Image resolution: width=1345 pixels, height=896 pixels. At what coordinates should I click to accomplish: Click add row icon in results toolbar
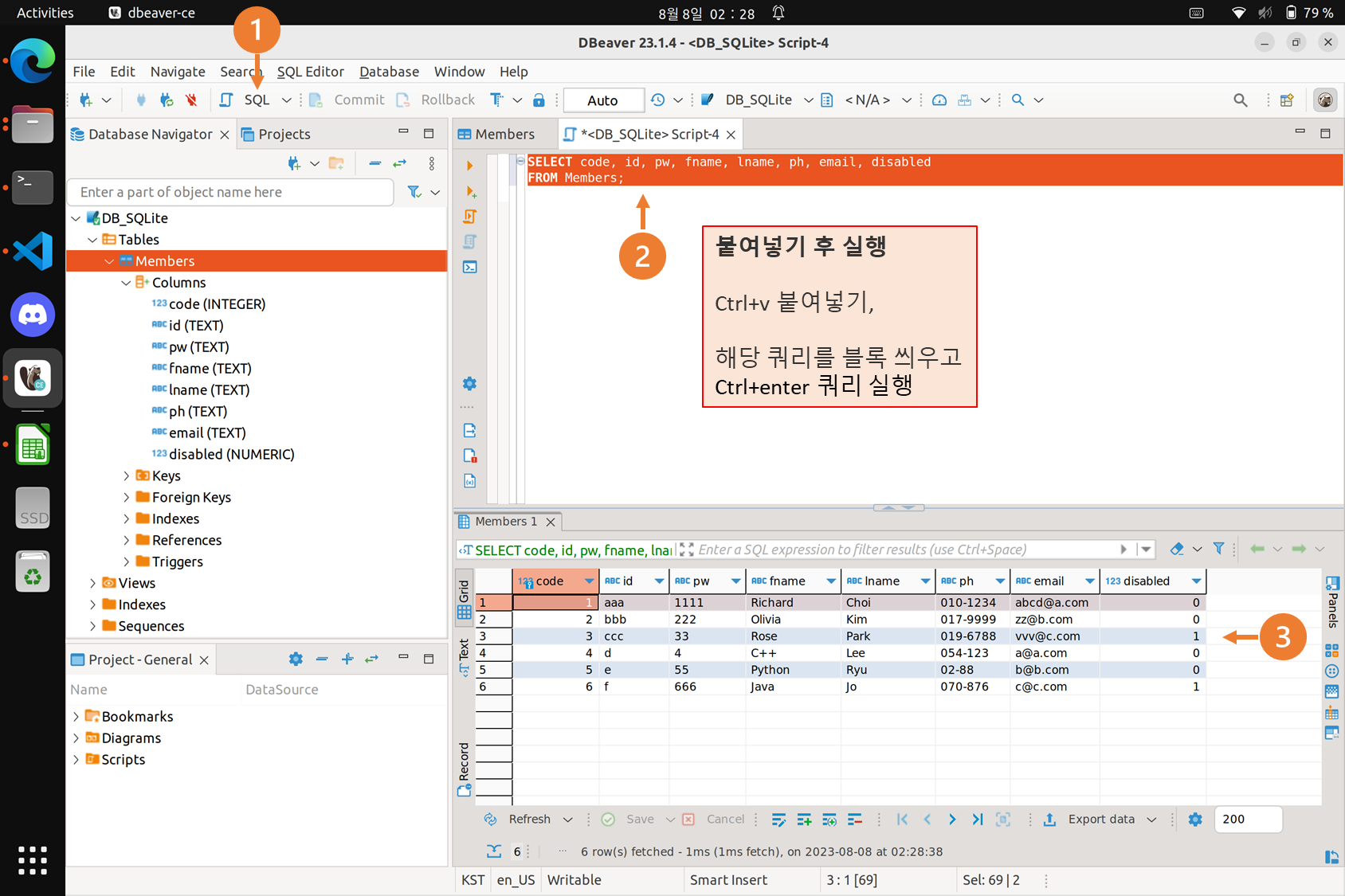click(804, 820)
